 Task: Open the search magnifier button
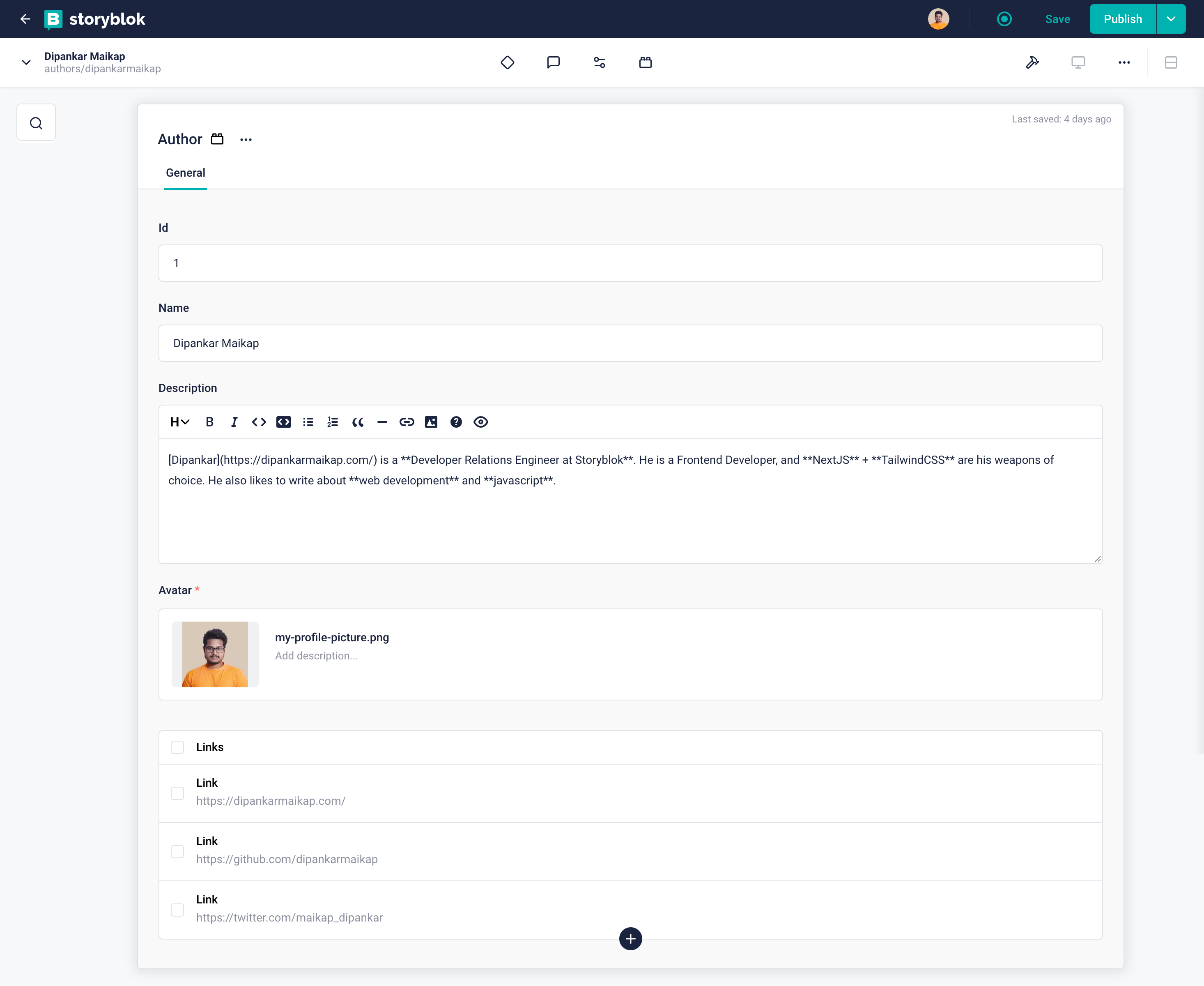(x=36, y=123)
